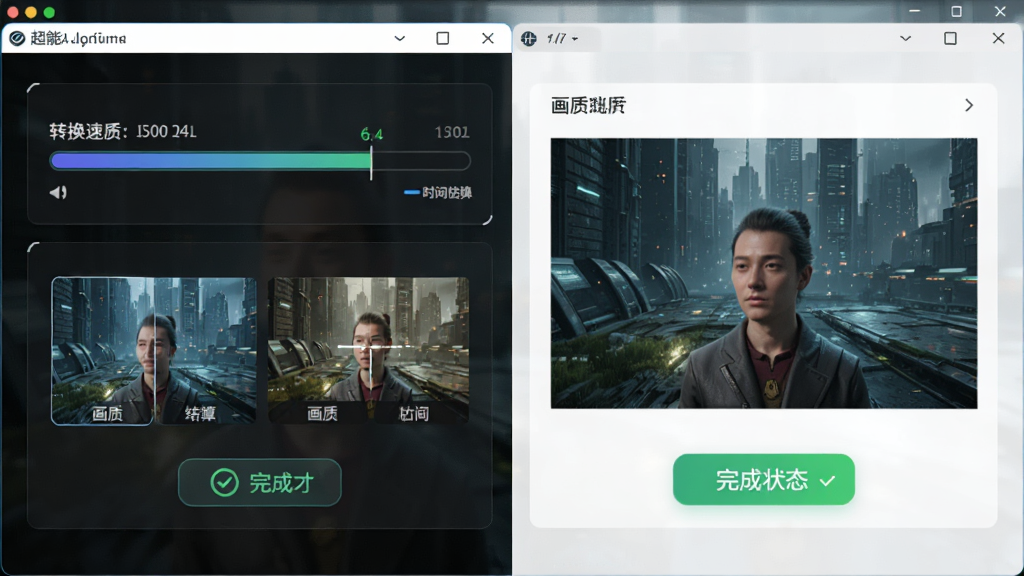Click the 画质 label on left thumbnail
Image resolution: width=1024 pixels, height=576 pixels.
(107, 413)
